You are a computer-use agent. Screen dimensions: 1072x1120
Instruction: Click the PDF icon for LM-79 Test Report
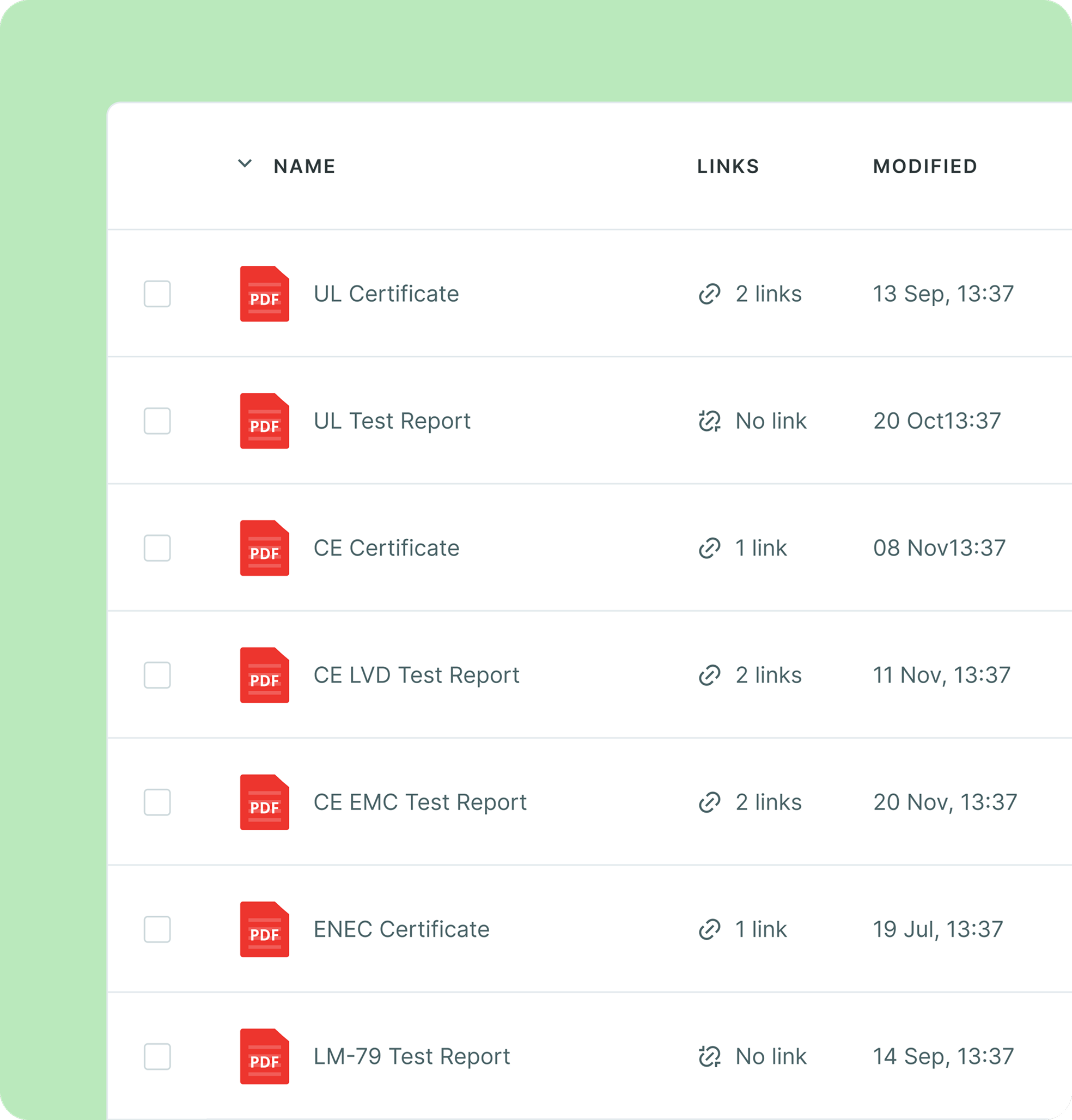[x=264, y=1057]
